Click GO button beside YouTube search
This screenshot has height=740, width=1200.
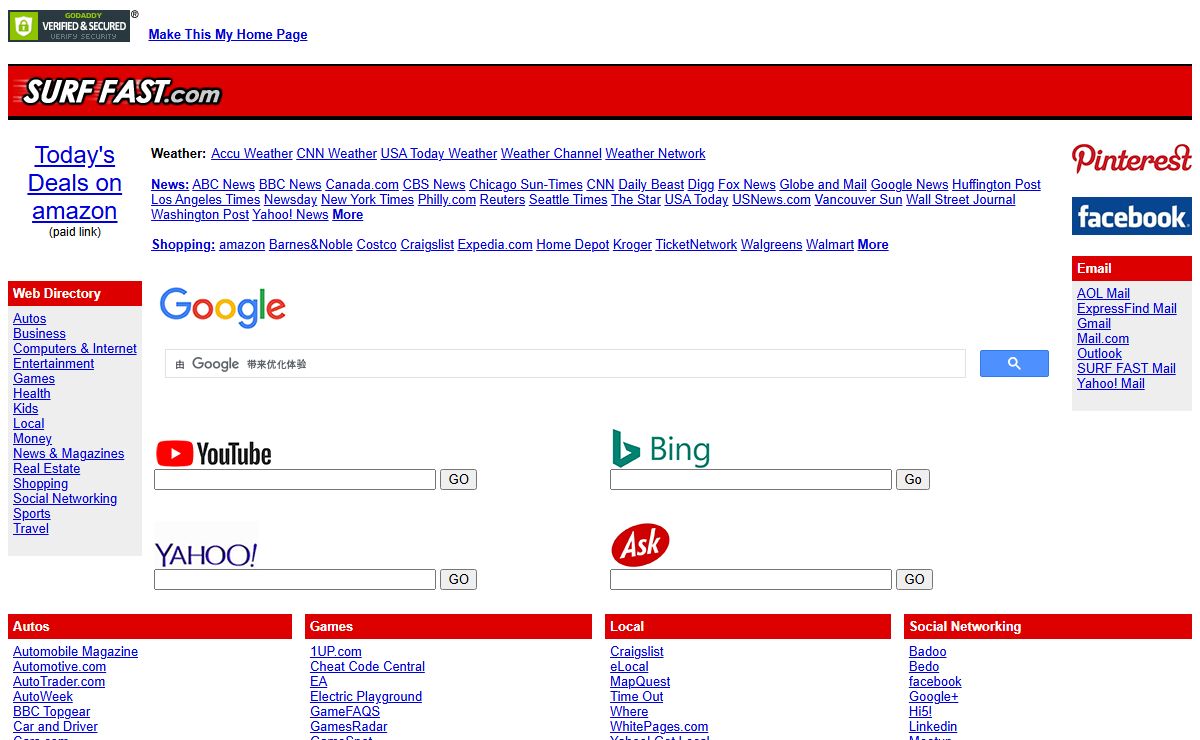click(x=459, y=480)
